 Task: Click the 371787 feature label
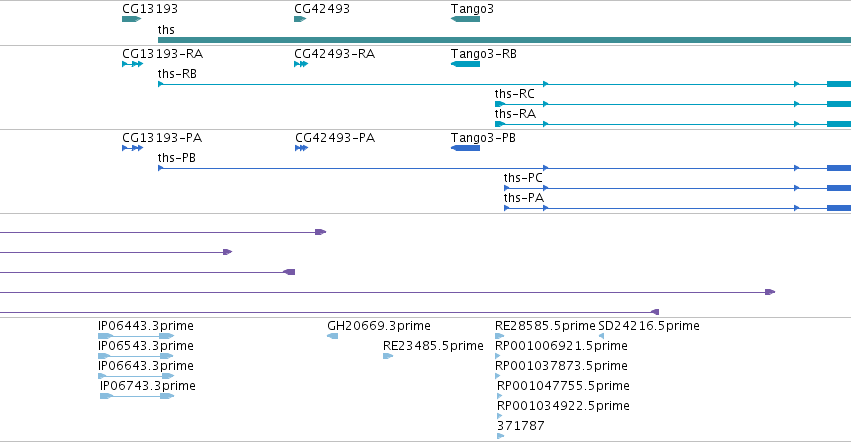click(x=520, y=426)
